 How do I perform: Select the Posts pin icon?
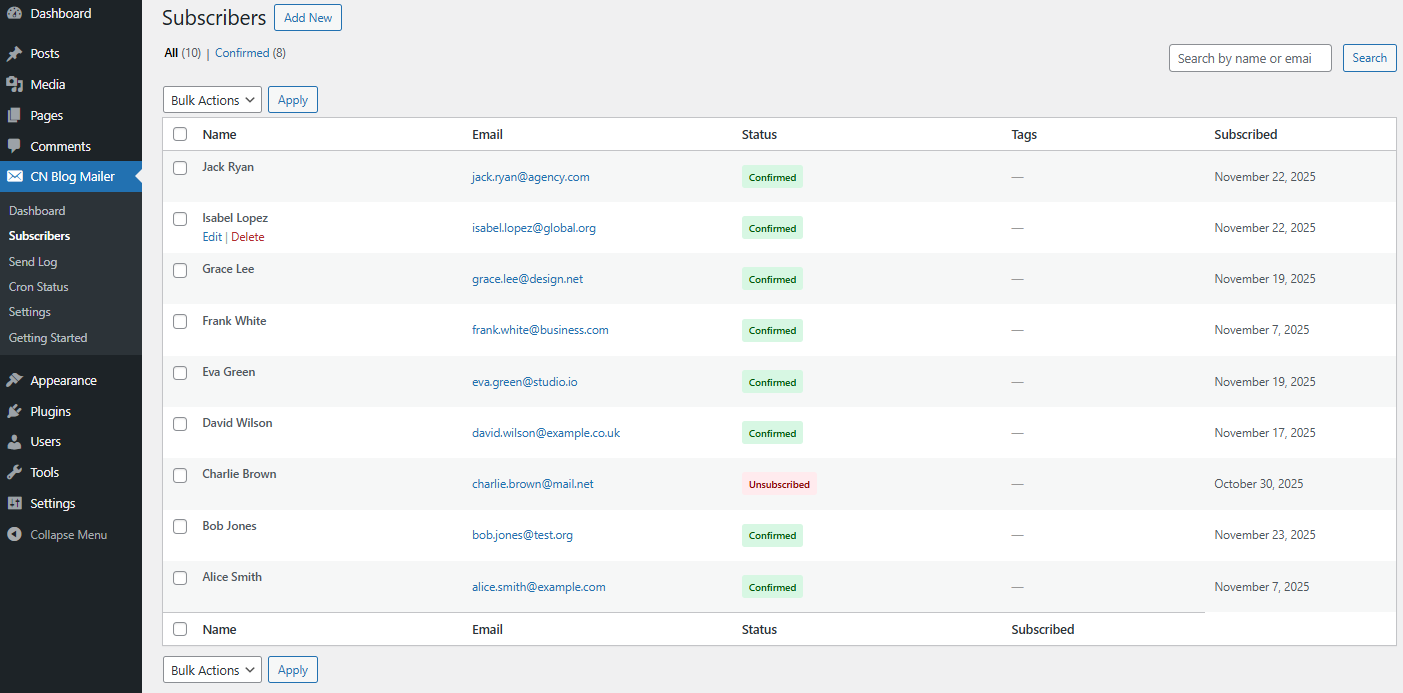tap(14, 52)
